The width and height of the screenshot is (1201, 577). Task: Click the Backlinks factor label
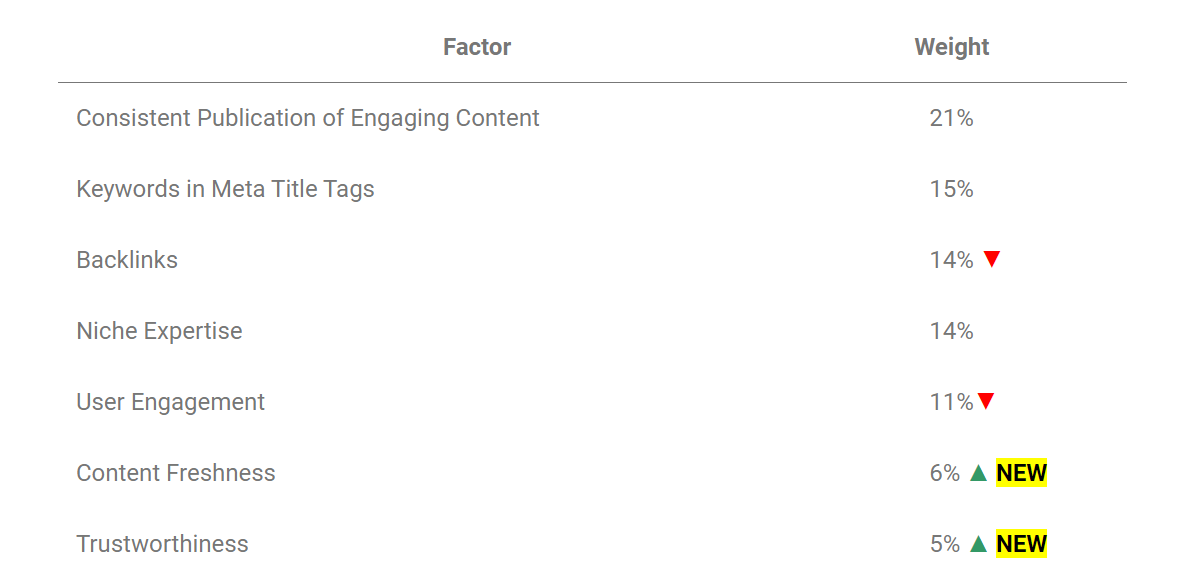tap(127, 260)
